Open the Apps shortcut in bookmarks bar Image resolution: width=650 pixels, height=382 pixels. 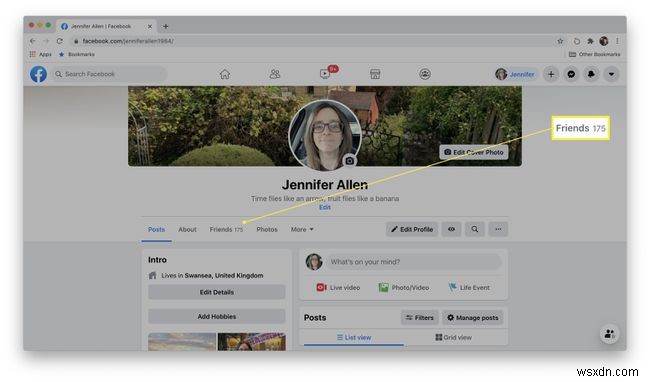[41, 54]
